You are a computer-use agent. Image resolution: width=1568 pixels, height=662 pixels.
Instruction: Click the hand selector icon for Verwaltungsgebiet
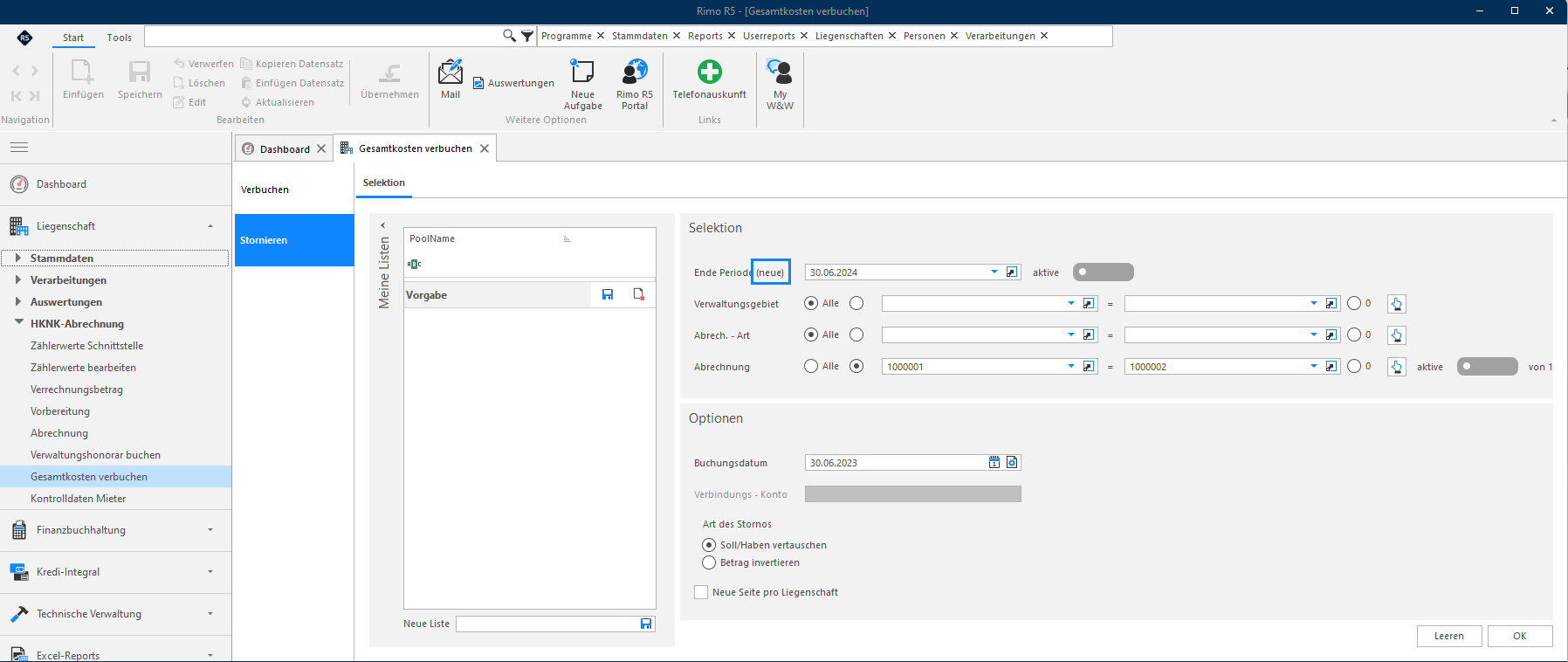click(1397, 304)
